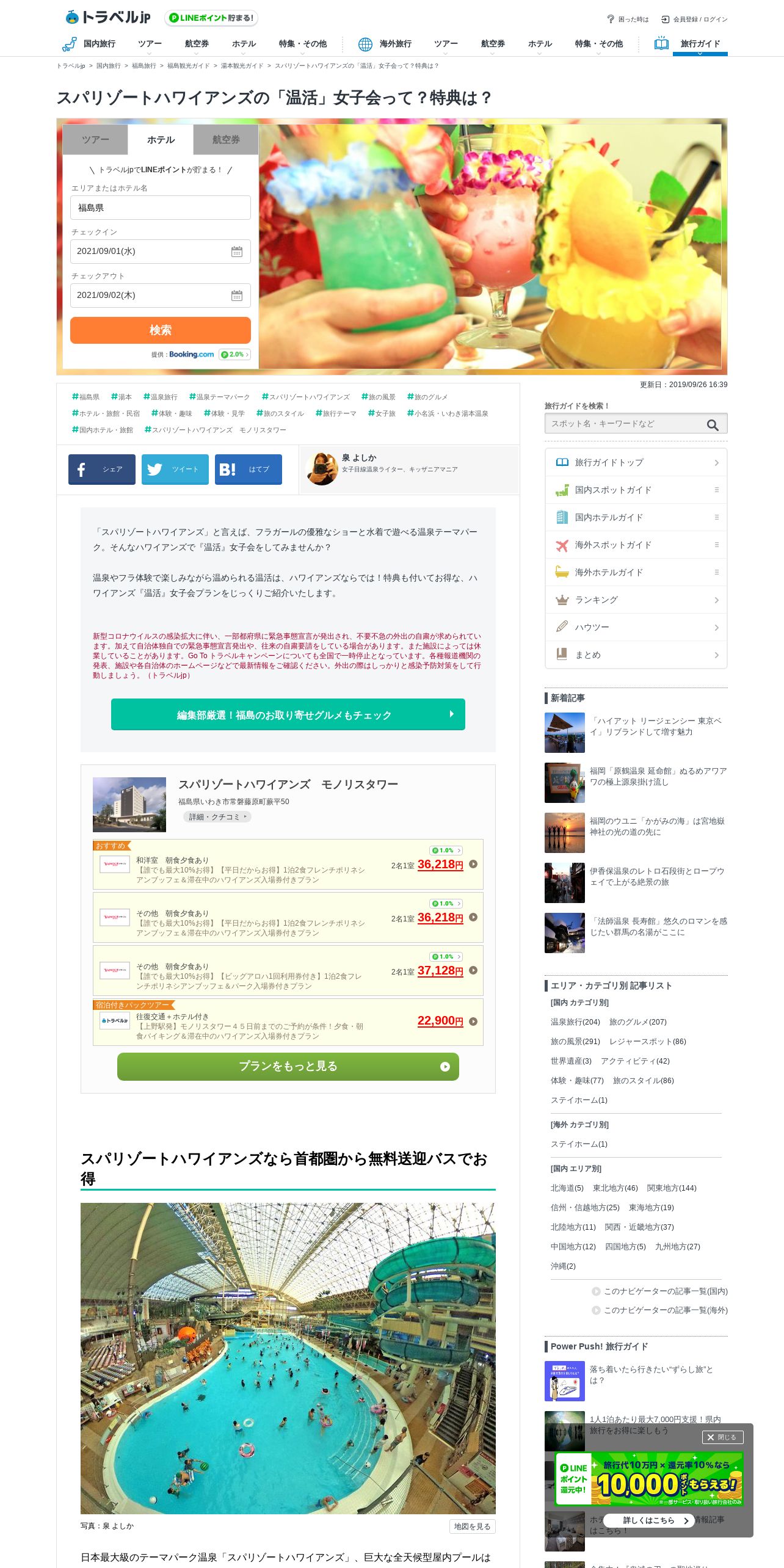784x1568 pixels.
Task: Open the 和洋室 36,218円 plan arrow
Action: [473, 865]
